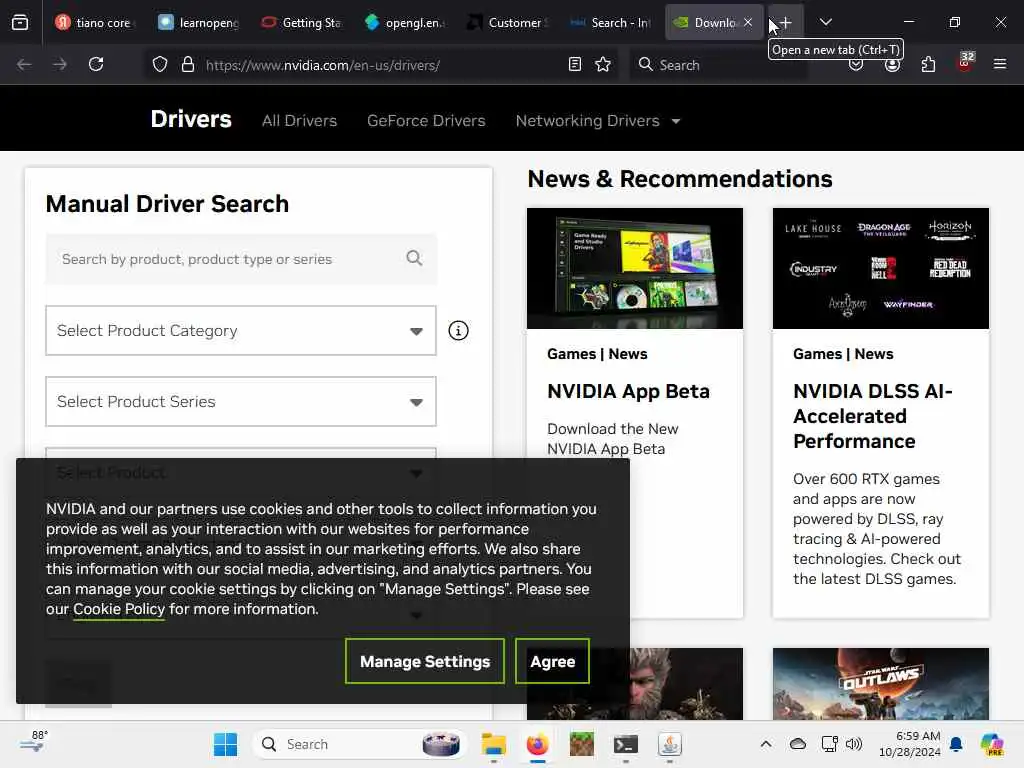Go back one page
The height and width of the screenshot is (768, 1024).
pos(24,64)
